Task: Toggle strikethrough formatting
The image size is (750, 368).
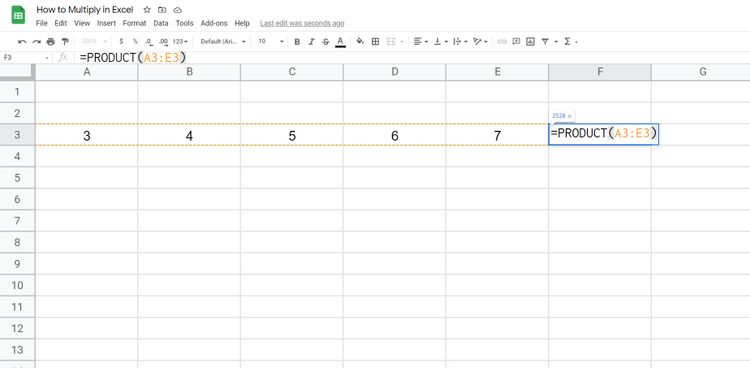Action: [x=326, y=42]
